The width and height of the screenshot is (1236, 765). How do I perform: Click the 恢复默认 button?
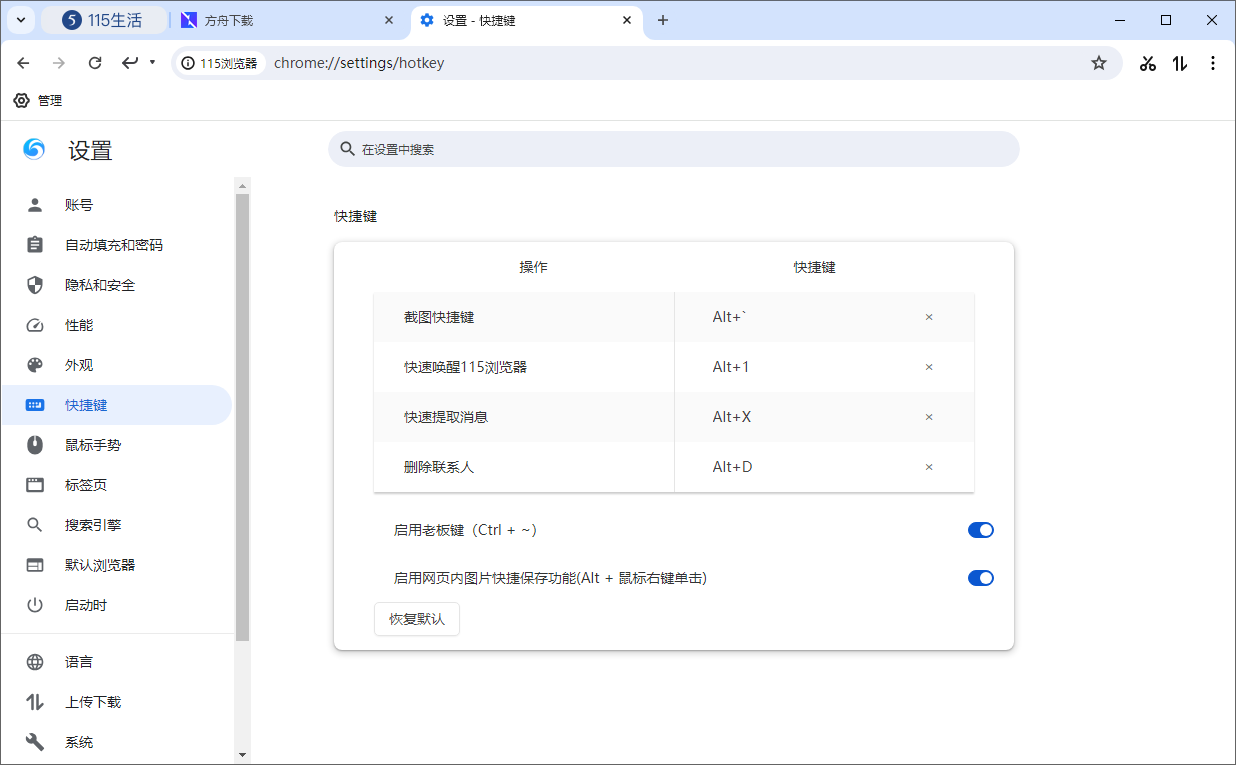pyautogui.click(x=417, y=618)
